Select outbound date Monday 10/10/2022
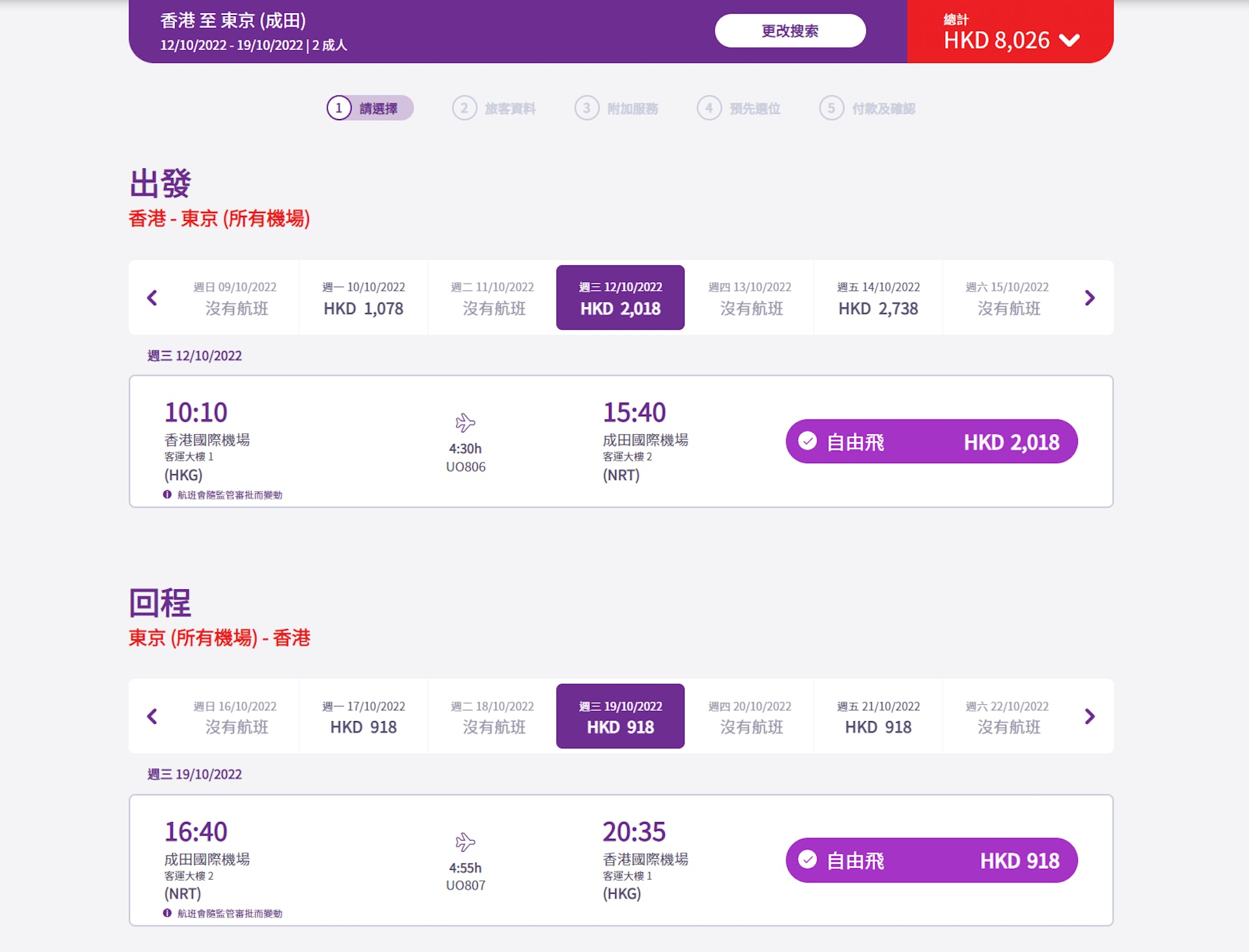Image resolution: width=1249 pixels, height=952 pixels. 363,298
